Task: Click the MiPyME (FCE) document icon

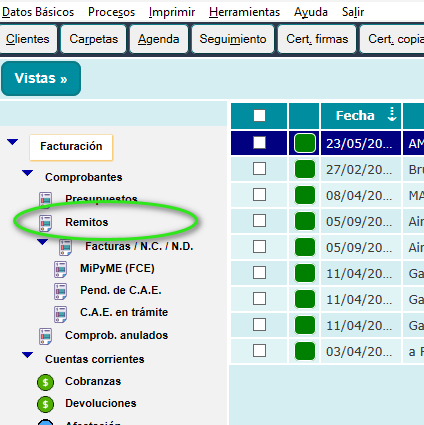Action: 61,269
